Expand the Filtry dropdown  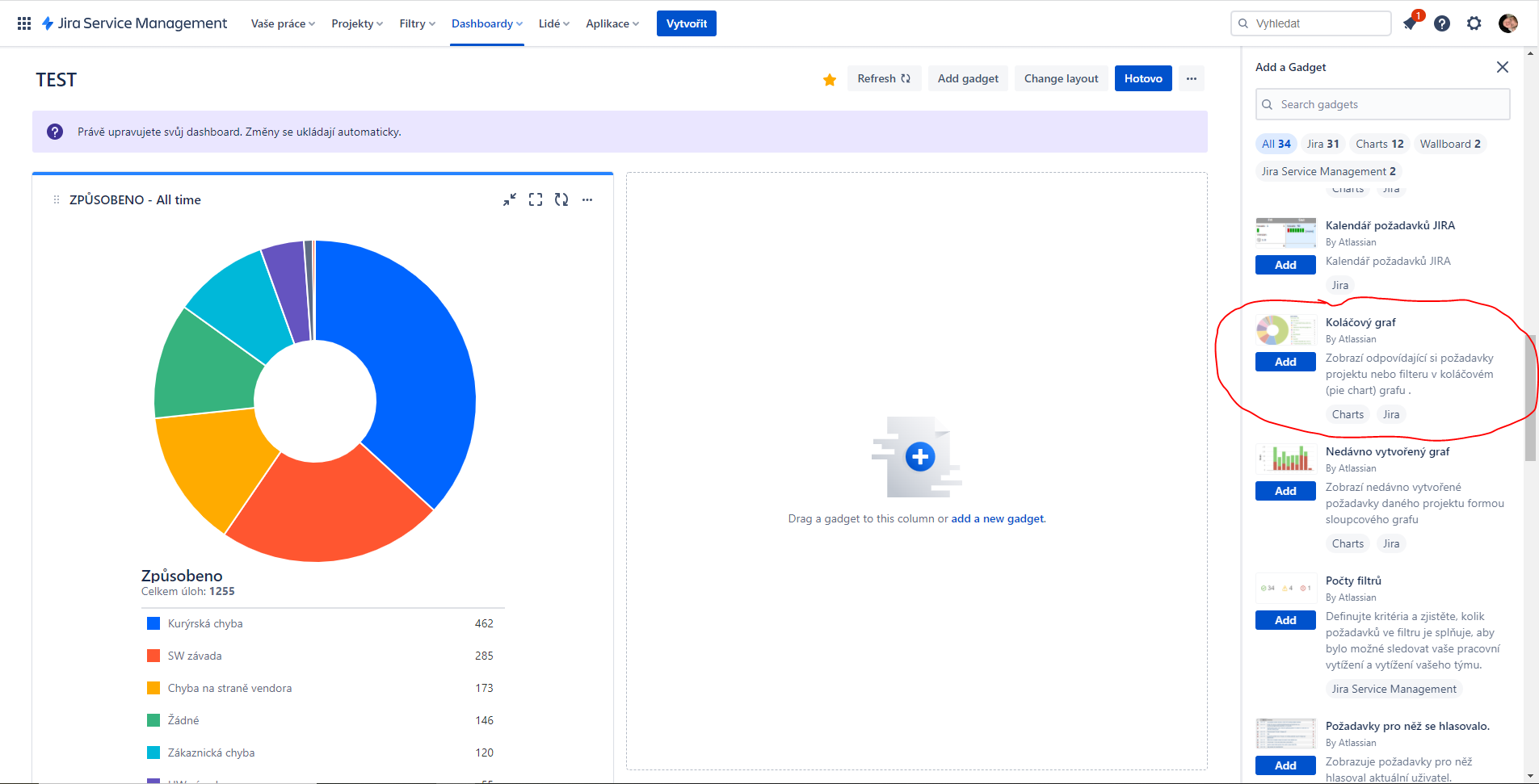pos(417,23)
